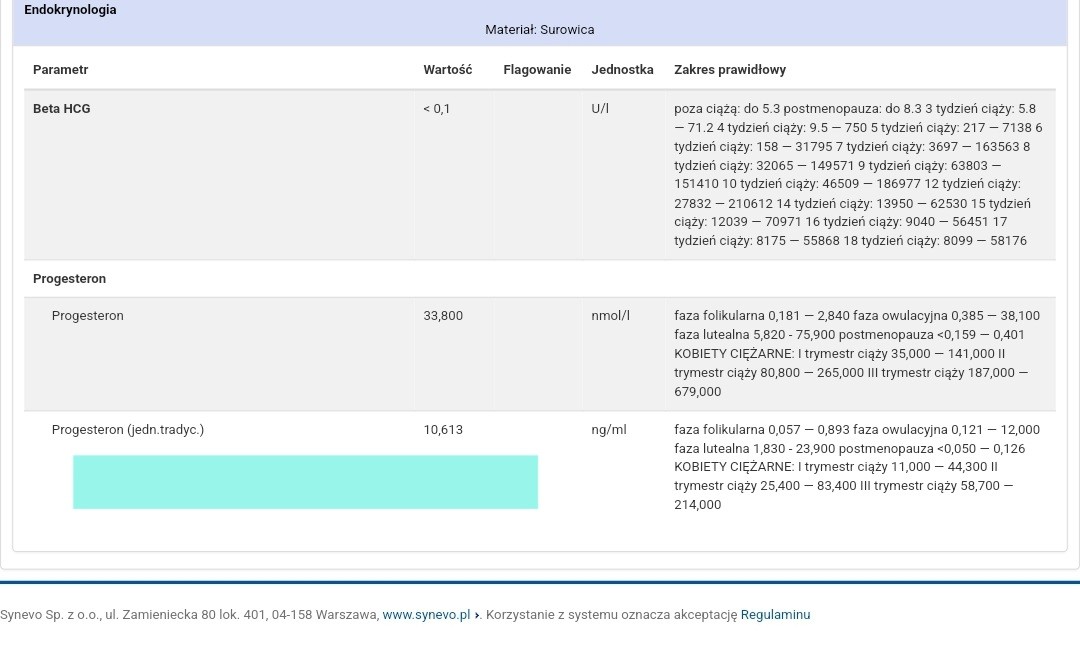Viewport: 1080px width, 652px height.
Task: Click the Progesteron group heading row
Action: tap(69, 279)
